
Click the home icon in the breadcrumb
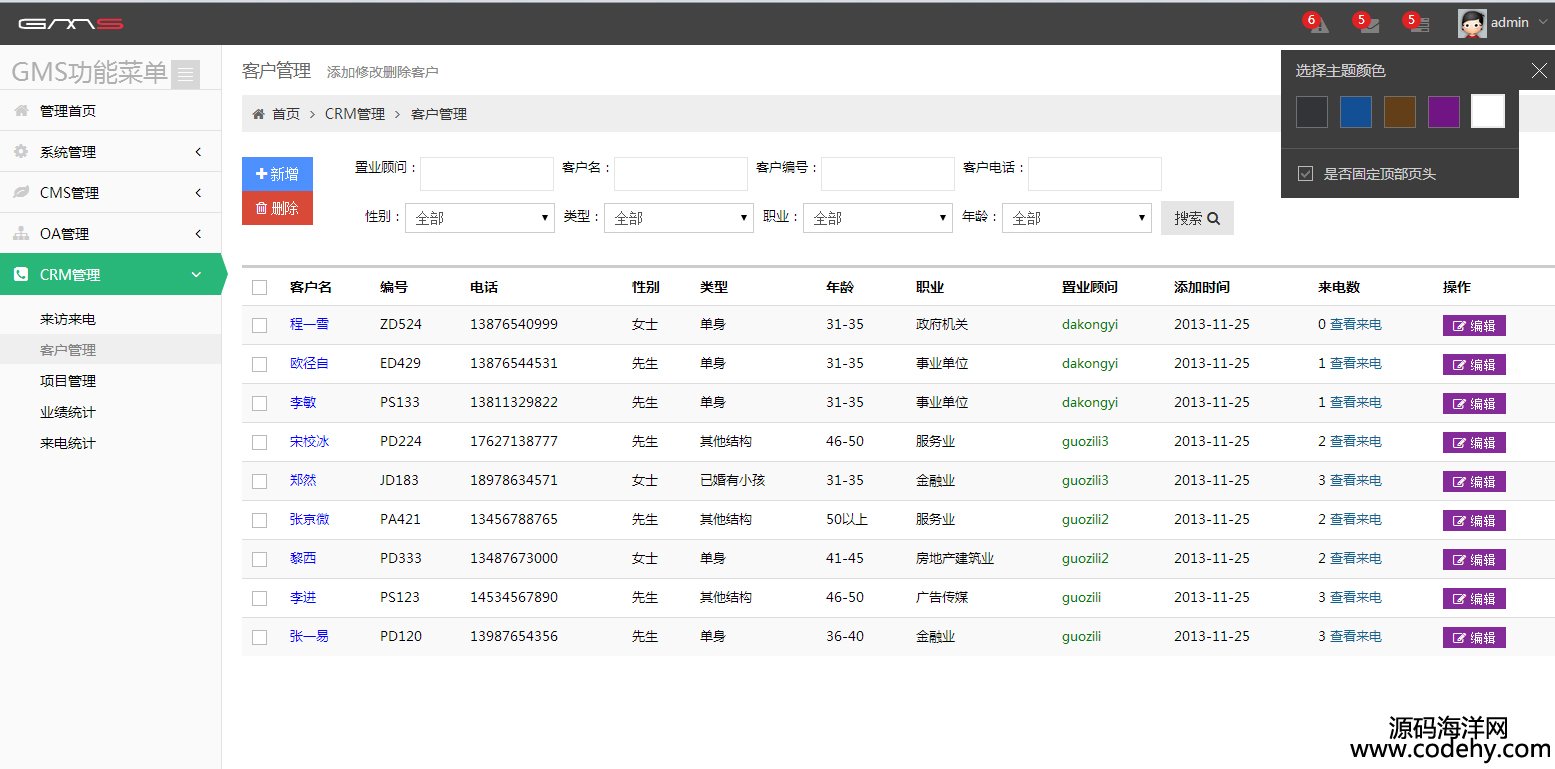pos(259,114)
